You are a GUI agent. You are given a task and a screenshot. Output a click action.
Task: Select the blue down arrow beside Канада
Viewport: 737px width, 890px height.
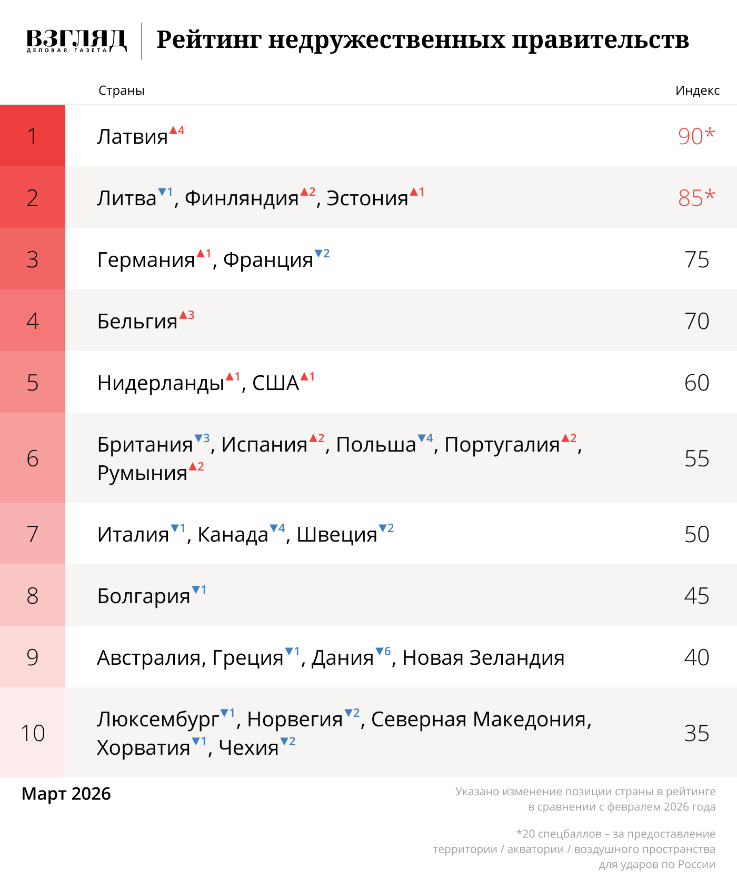tap(274, 528)
